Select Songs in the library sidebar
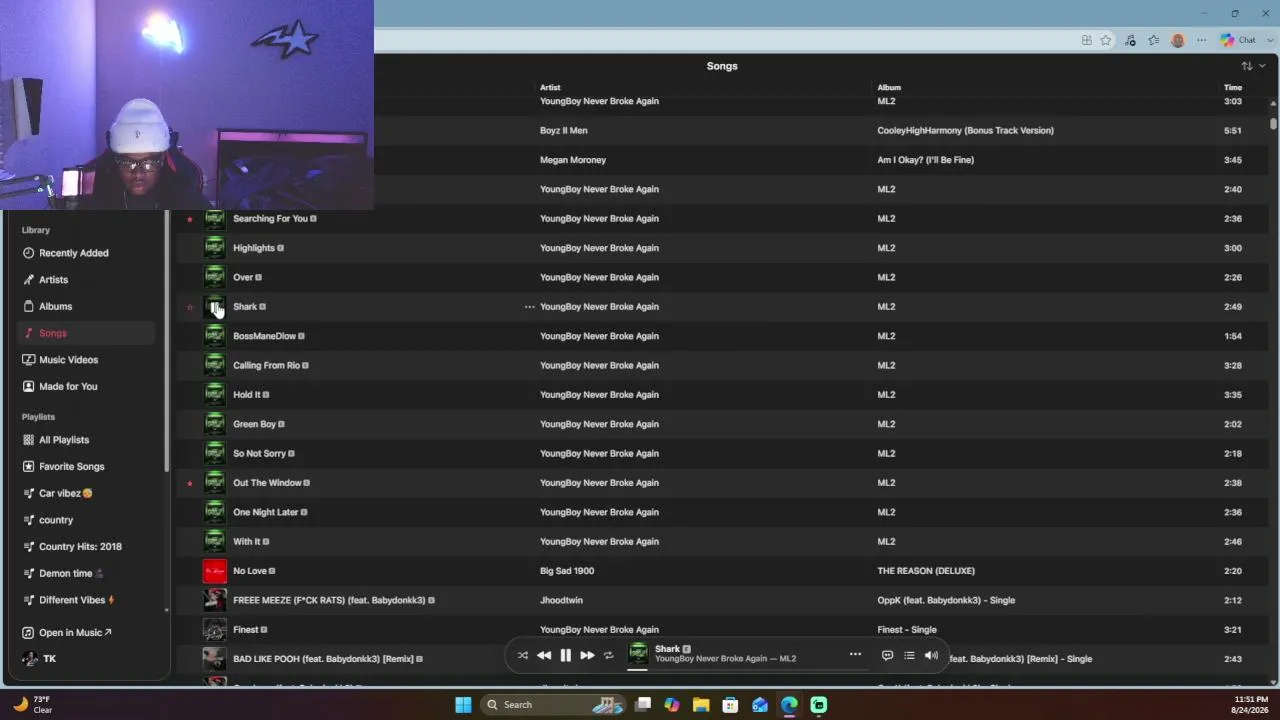The image size is (1280, 720). (x=87, y=333)
